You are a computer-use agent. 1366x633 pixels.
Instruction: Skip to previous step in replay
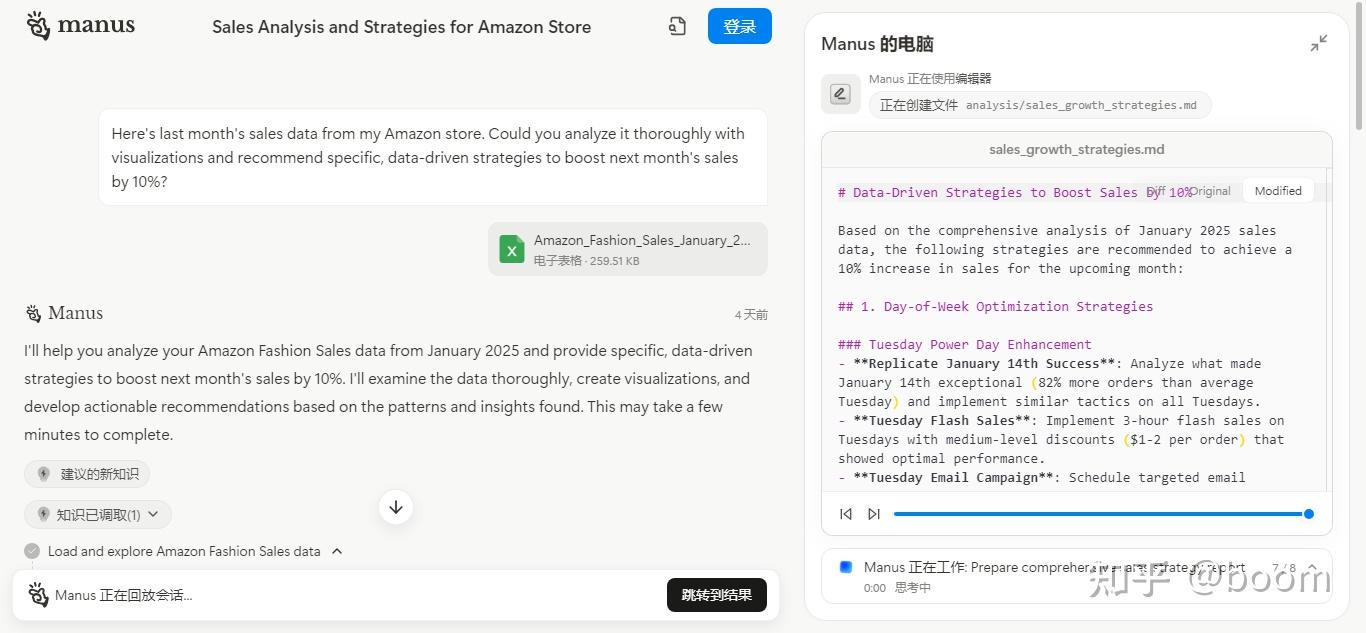point(846,514)
